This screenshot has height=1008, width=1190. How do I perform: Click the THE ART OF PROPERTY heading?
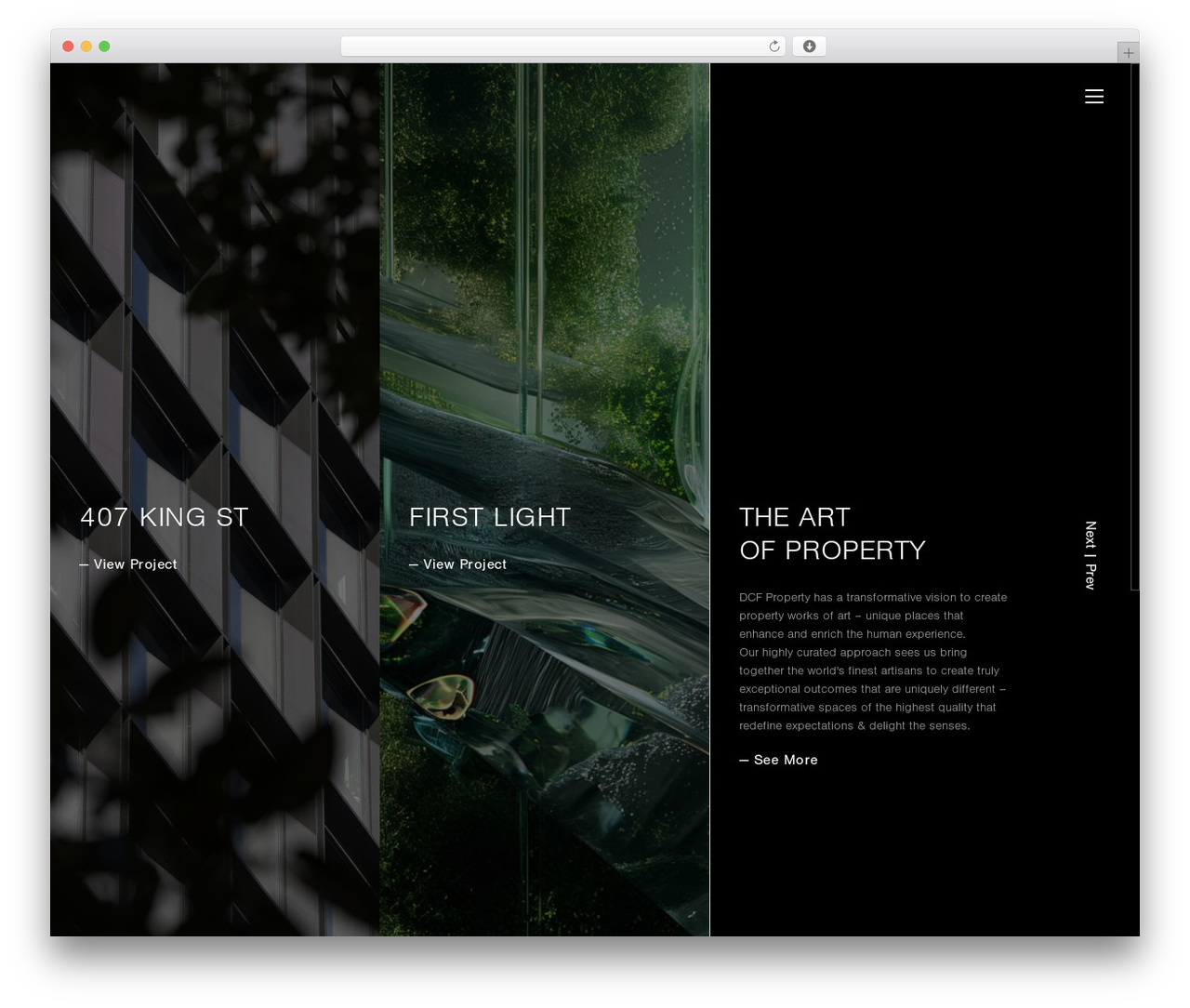(832, 534)
